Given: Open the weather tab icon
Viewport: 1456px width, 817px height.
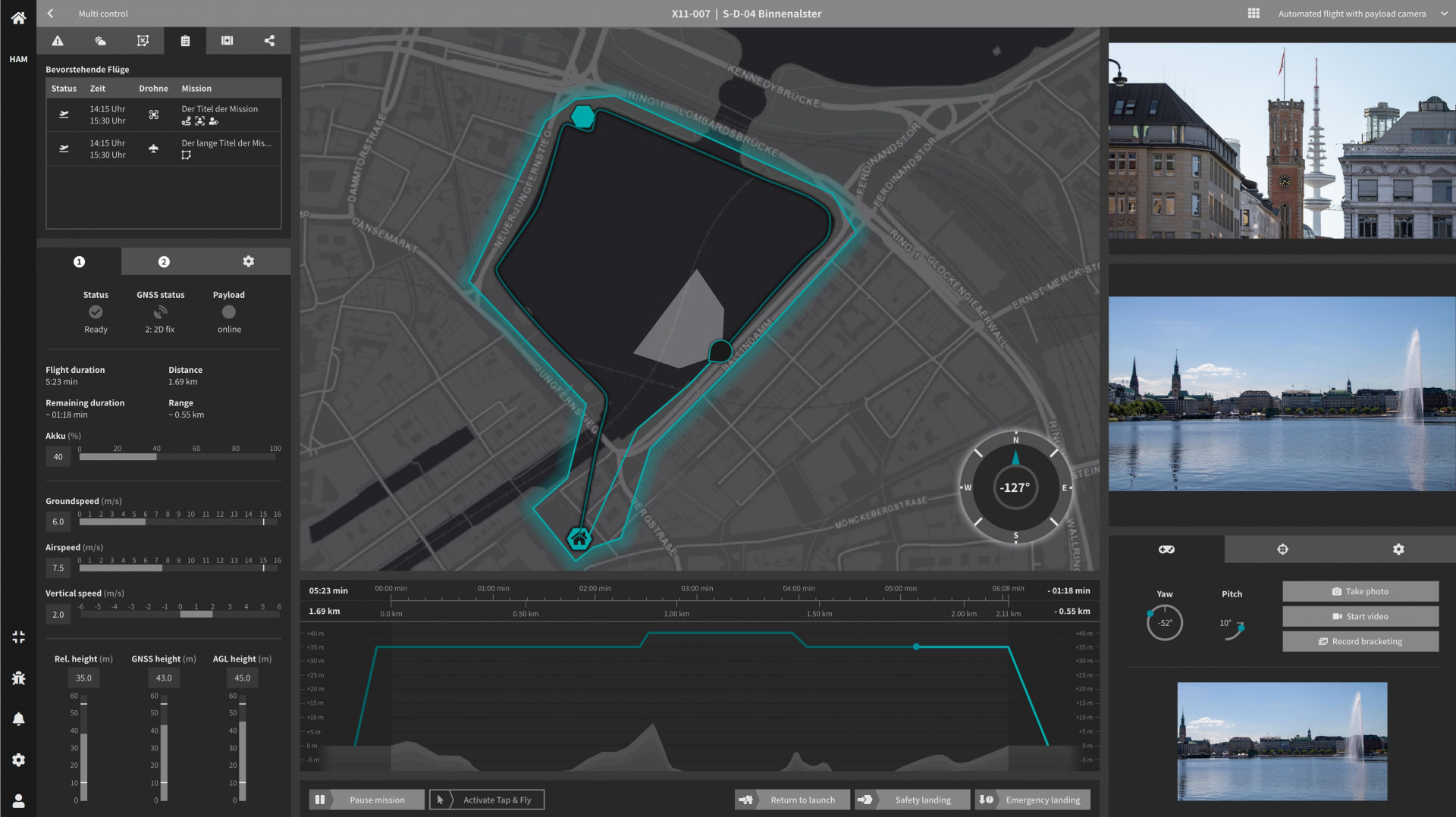Looking at the screenshot, I should pos(100,41).
